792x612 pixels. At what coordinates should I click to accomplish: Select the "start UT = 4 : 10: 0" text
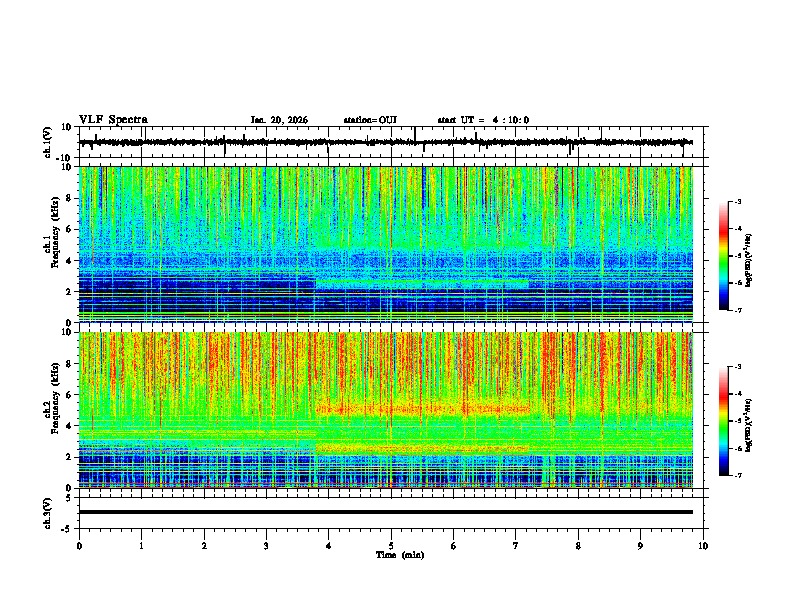[483, 120]
